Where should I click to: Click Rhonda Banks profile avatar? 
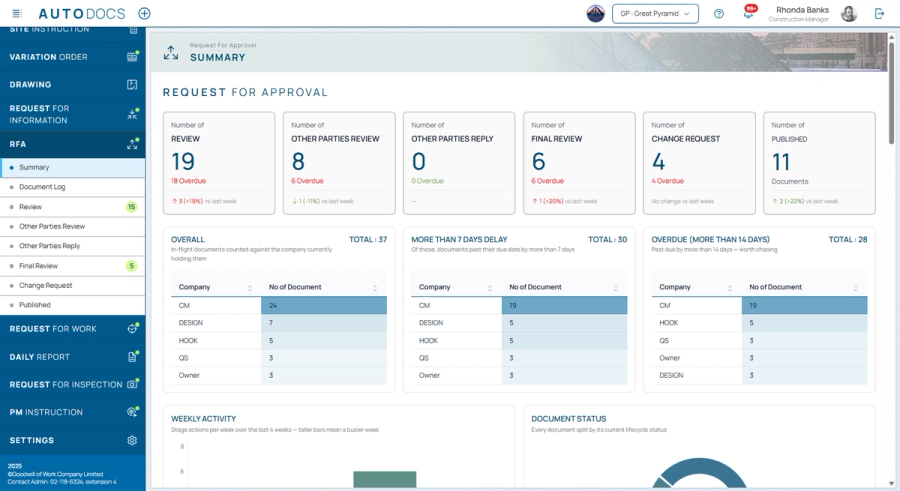pos(849,13)
